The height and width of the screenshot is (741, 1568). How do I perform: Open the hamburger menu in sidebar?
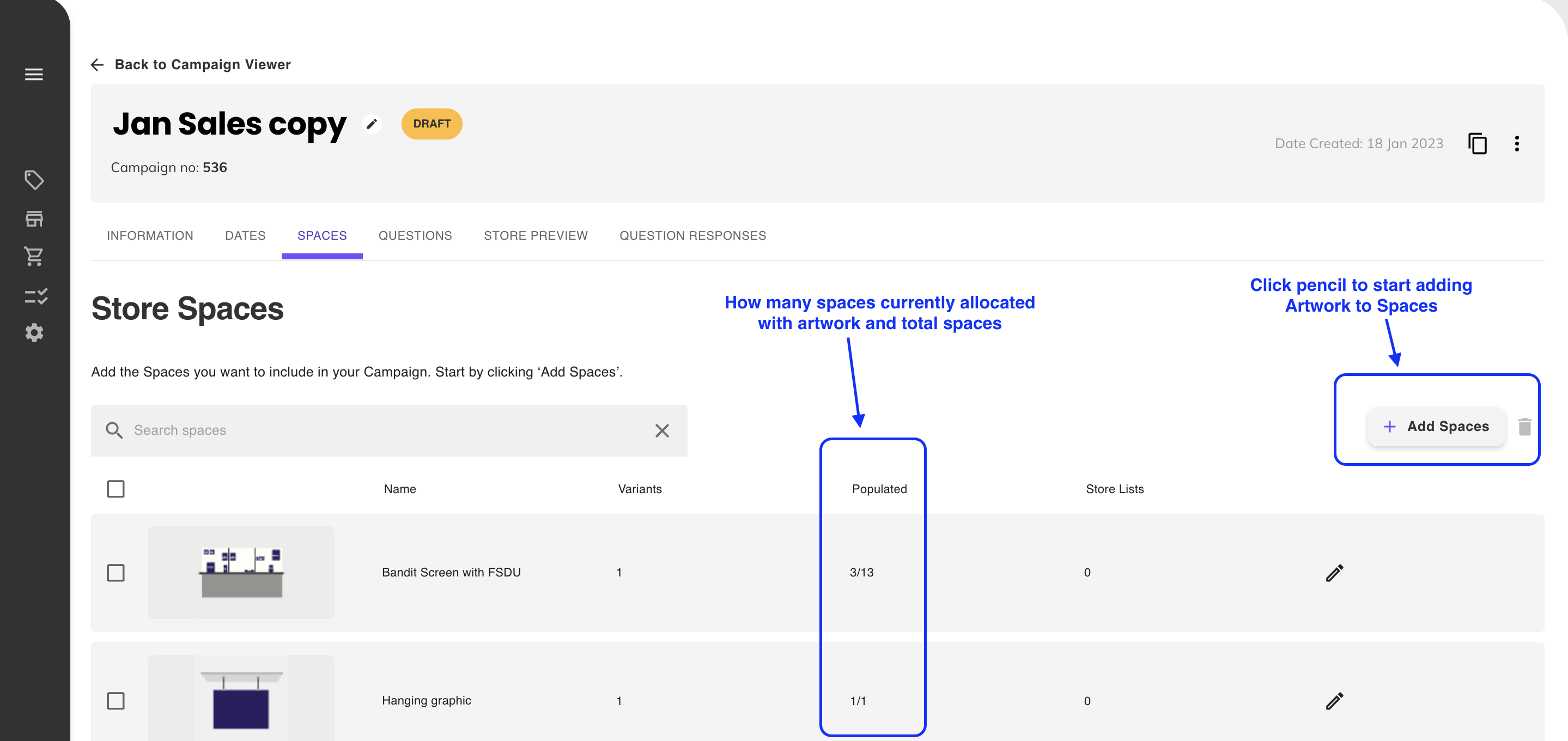click(x=34, y=74)
